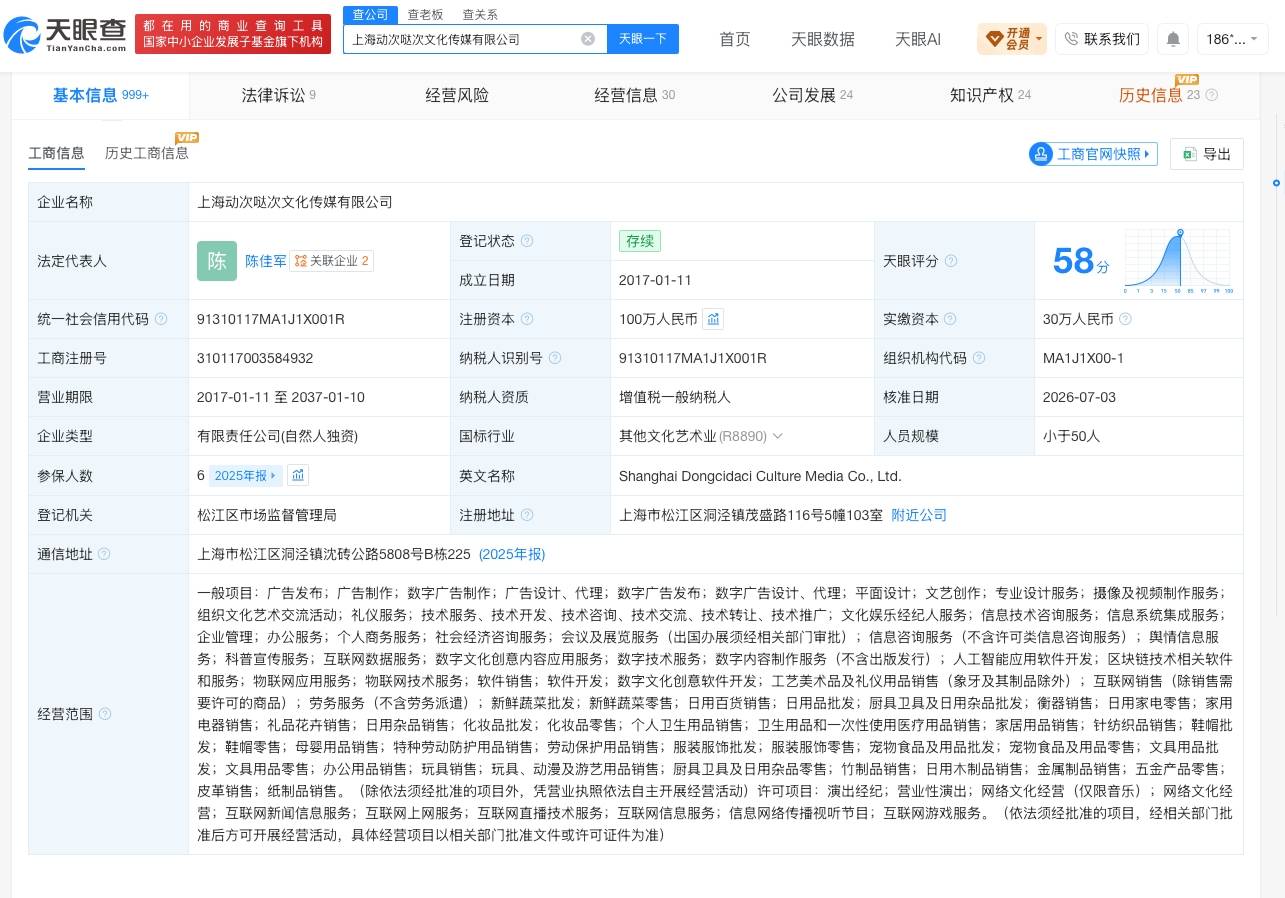Click help icon next to 历史信息 tab
The width and height of the screenshot is (1285, 898).
coord(1212,95)
